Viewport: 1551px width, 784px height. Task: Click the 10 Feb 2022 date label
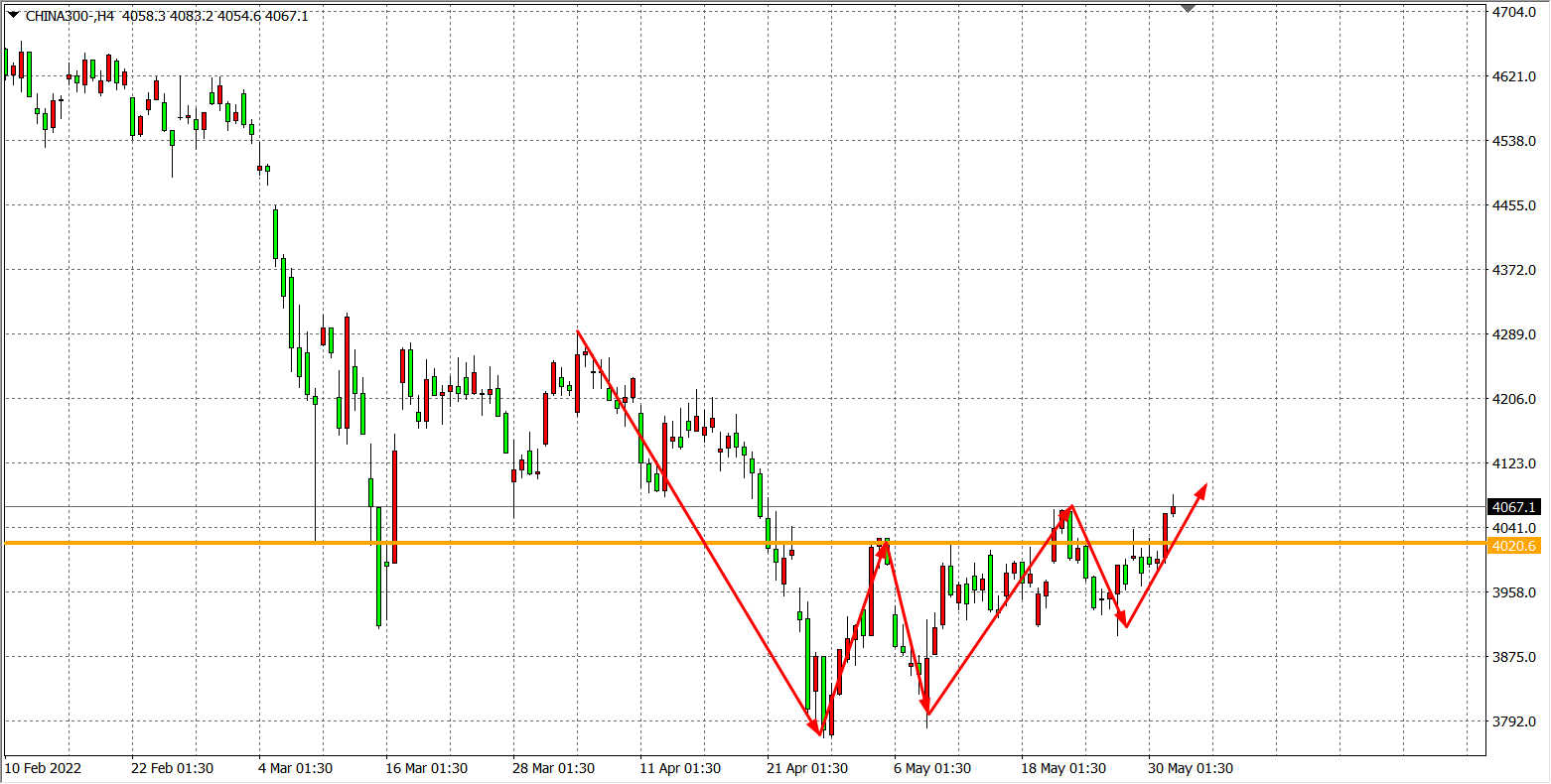pos(44,768)
